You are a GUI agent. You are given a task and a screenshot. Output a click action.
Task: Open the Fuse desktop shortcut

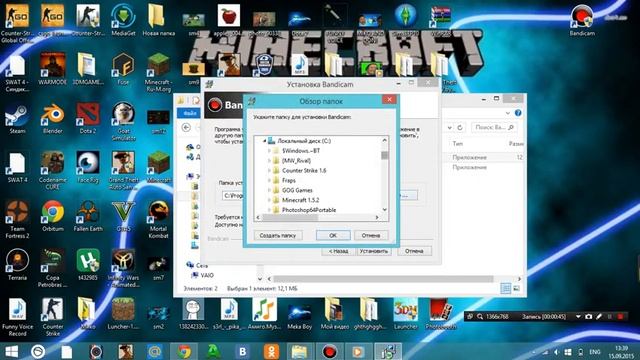pyautogui.click(x=123, y=69)
